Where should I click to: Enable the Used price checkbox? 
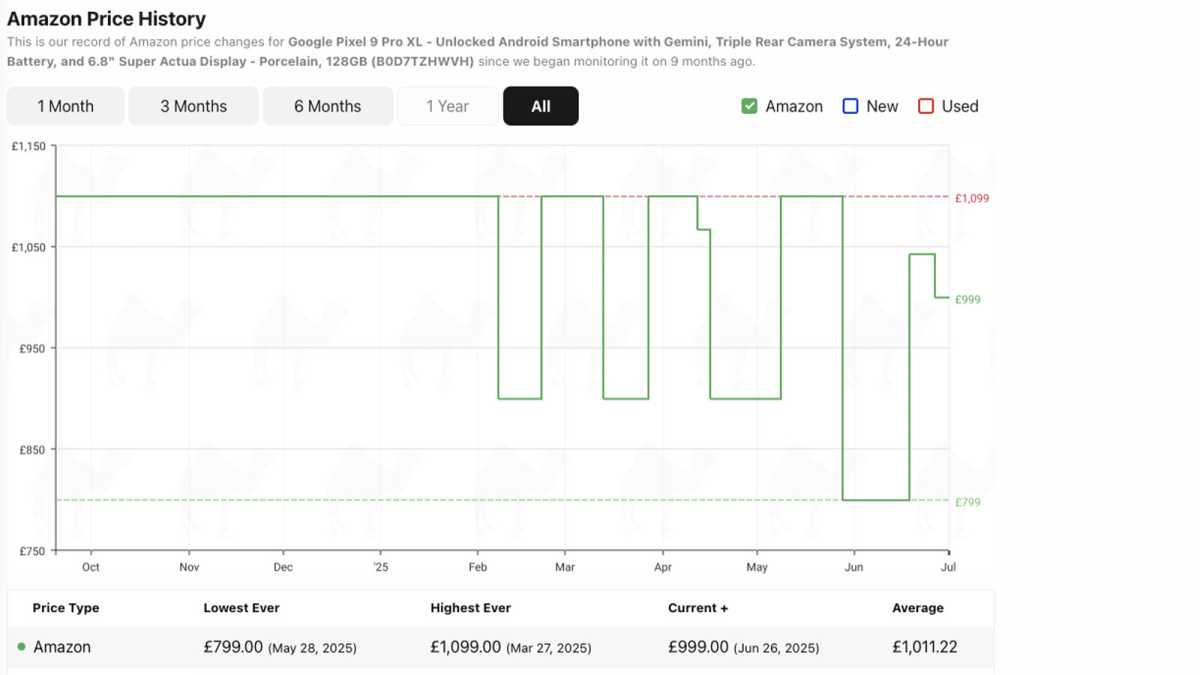pyautogui.click(x=926, y=106)
